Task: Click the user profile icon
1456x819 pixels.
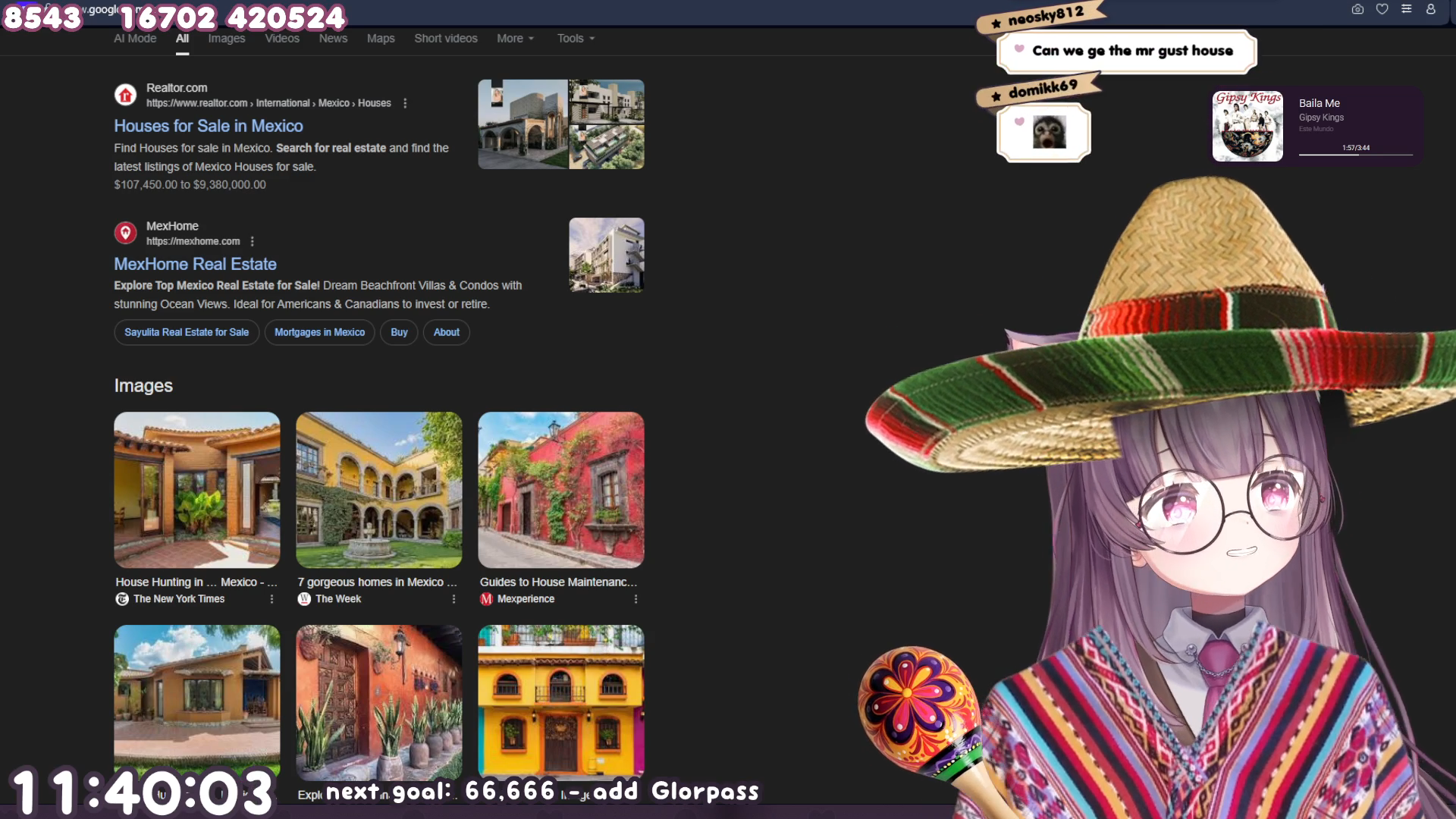Action: point(1430,9)
